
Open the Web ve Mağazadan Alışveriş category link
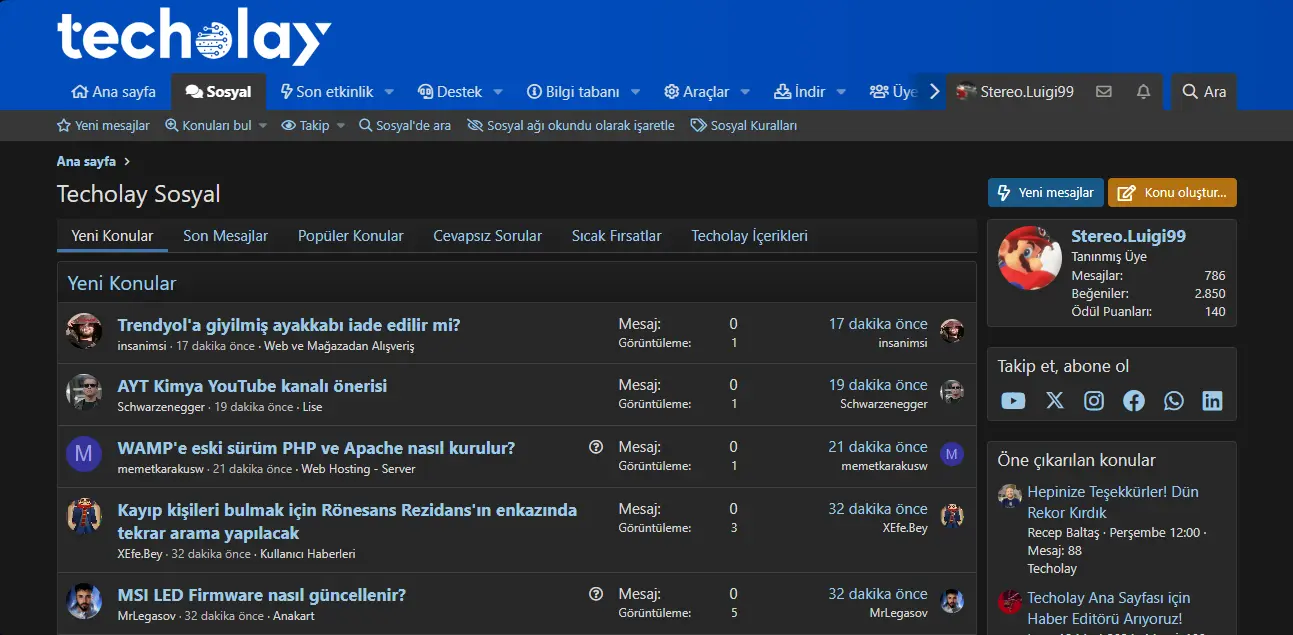339,346
